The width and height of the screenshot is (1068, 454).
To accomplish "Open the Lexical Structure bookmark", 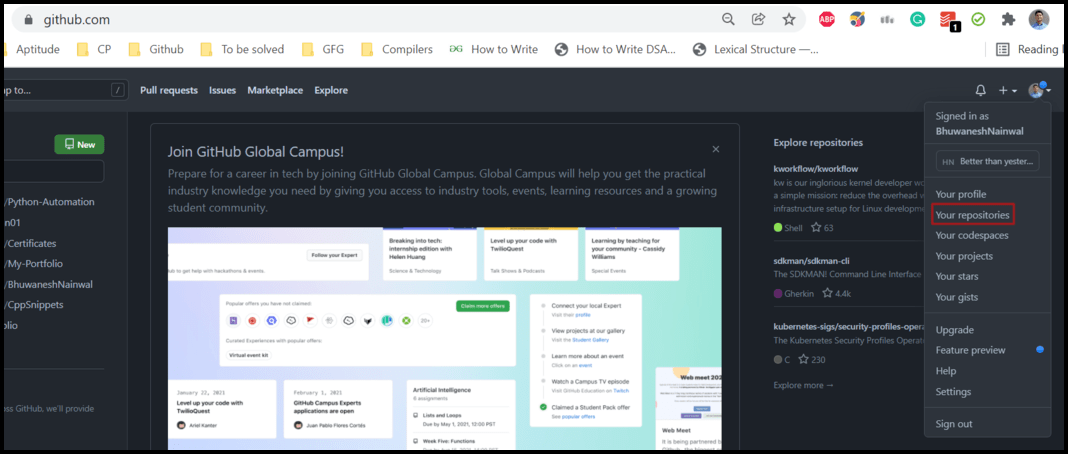I will [x=755, y=49].
